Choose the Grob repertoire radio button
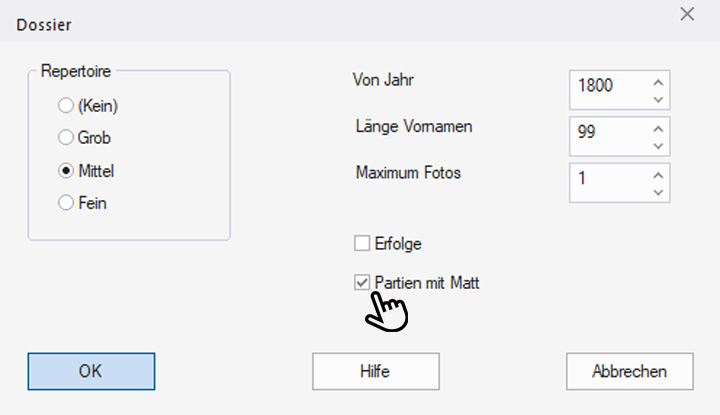720x415 pixels. [67, 138]
